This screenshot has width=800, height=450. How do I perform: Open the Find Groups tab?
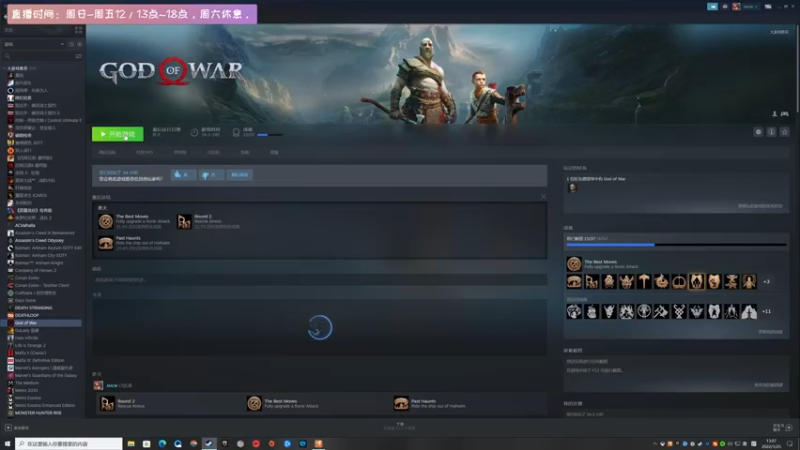[x=180, y=152]
